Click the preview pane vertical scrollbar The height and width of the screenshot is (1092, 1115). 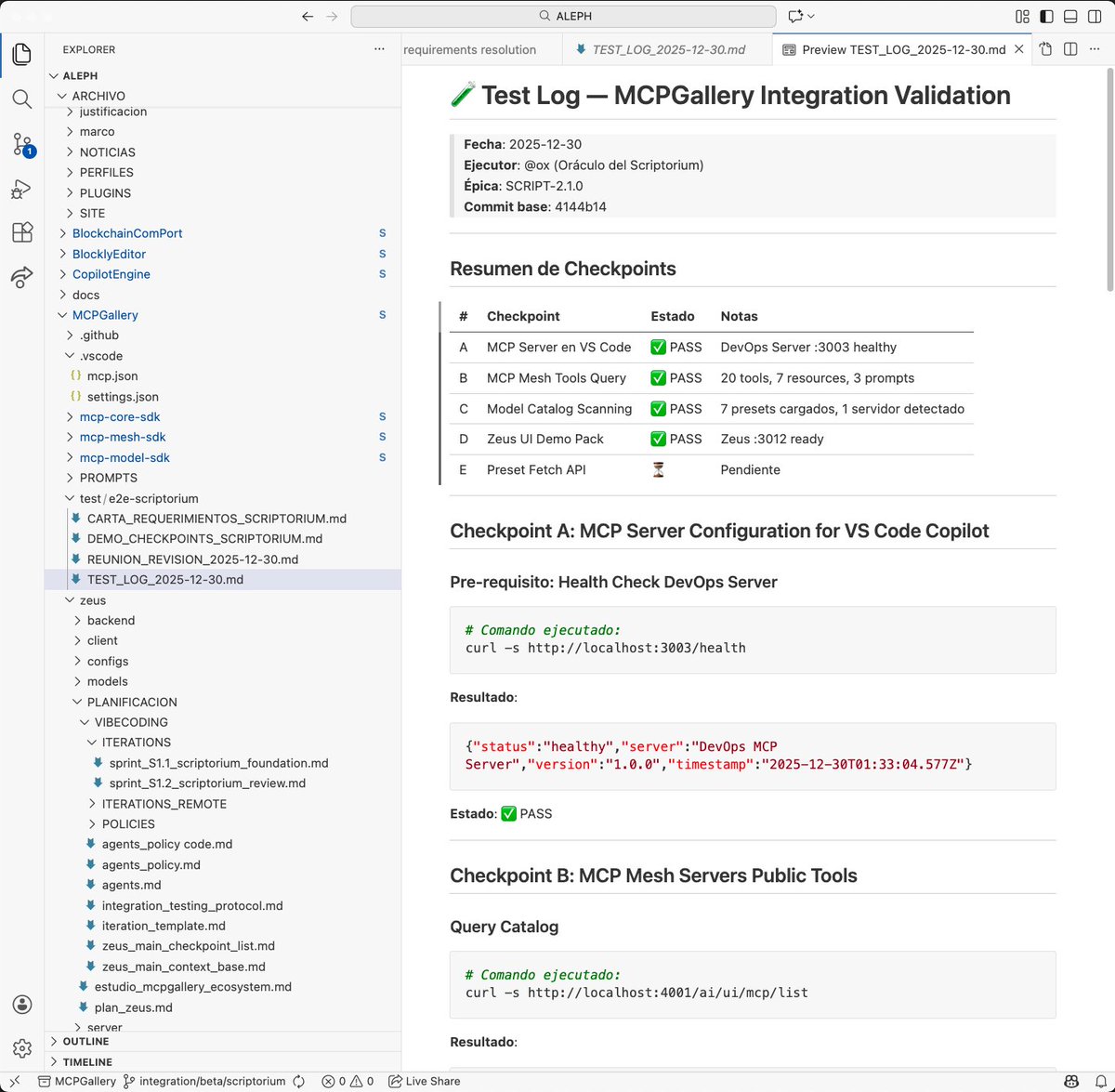1108,181
